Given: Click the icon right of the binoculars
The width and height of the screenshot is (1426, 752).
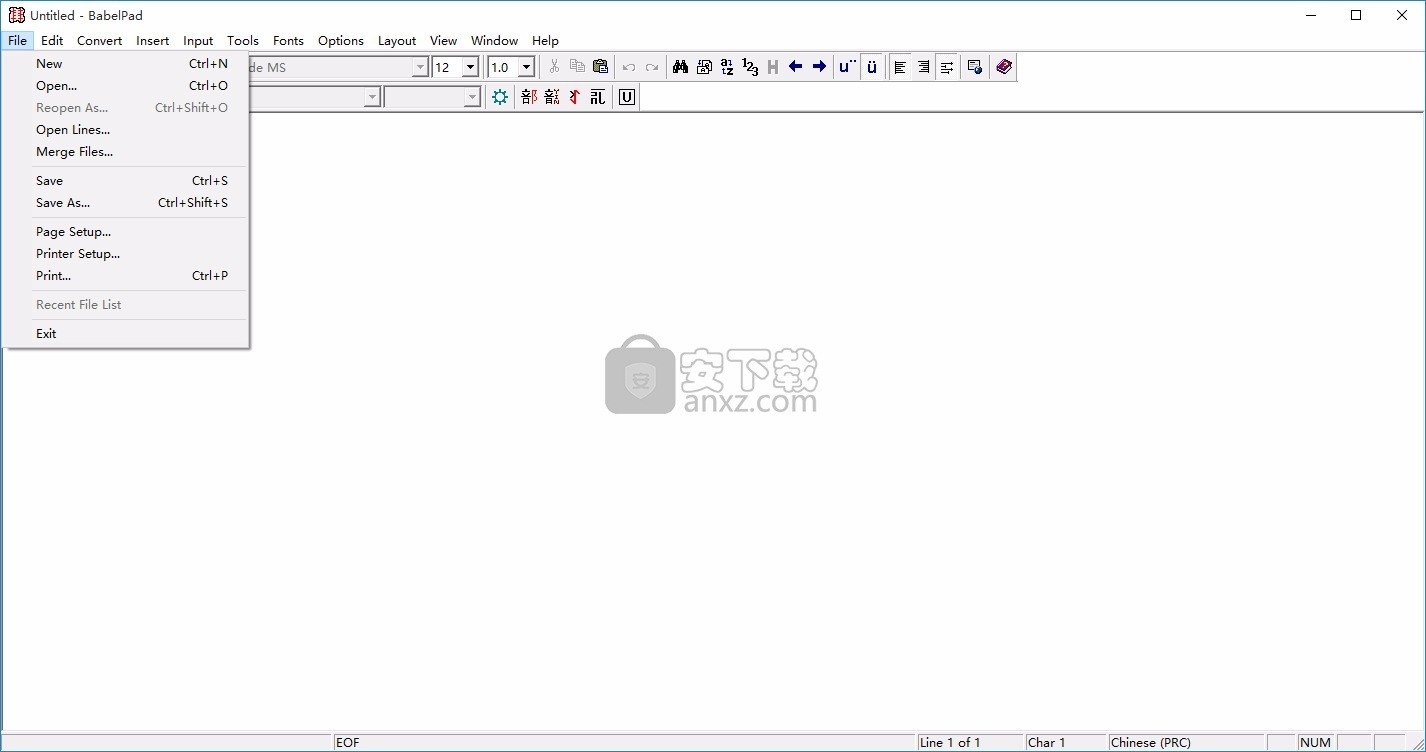Looking at the screenshot, I should [704, 67].
